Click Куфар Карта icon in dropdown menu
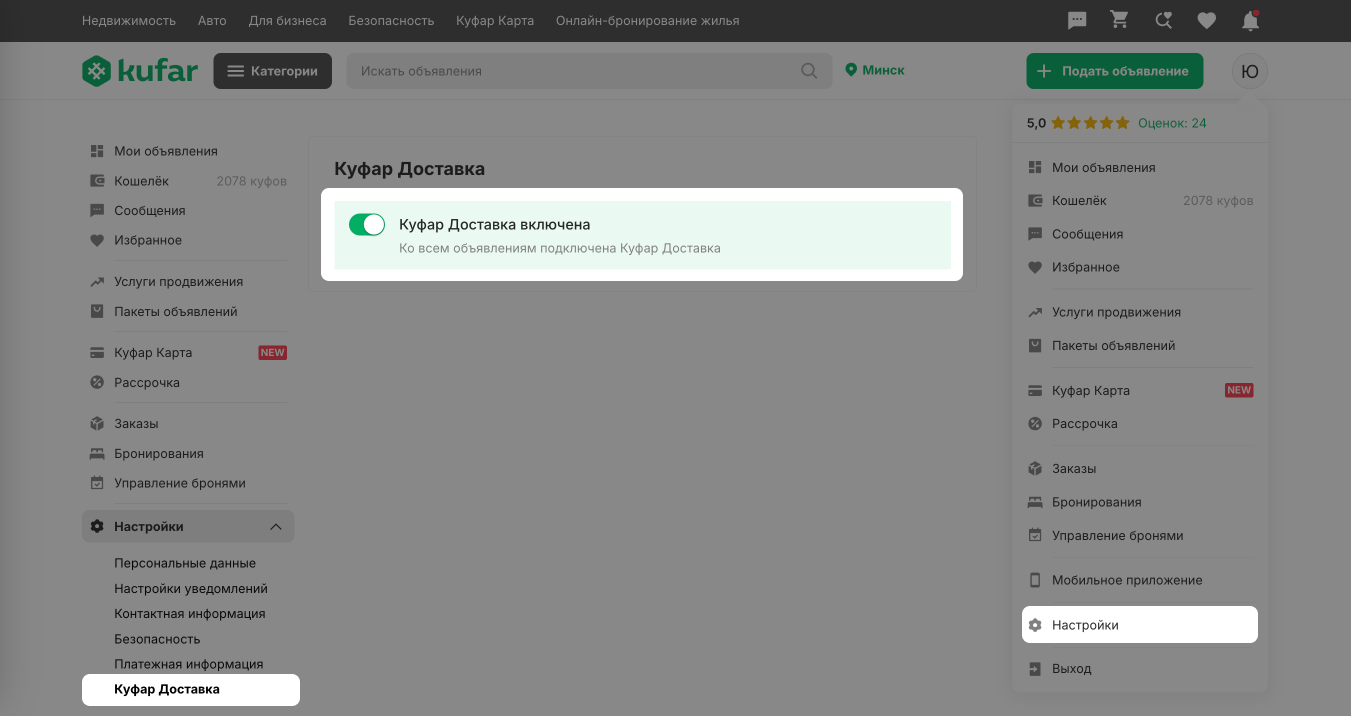 tap(1035, 391)
